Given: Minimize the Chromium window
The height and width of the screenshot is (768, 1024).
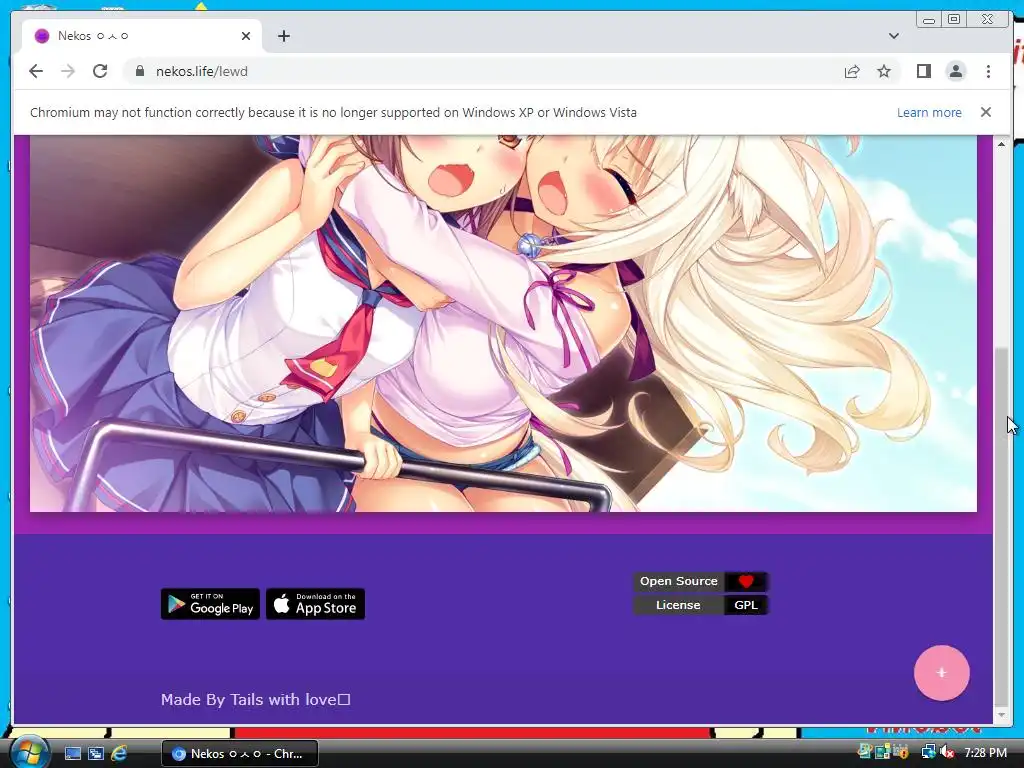Looking at the screenshot, I should [929, 20].
